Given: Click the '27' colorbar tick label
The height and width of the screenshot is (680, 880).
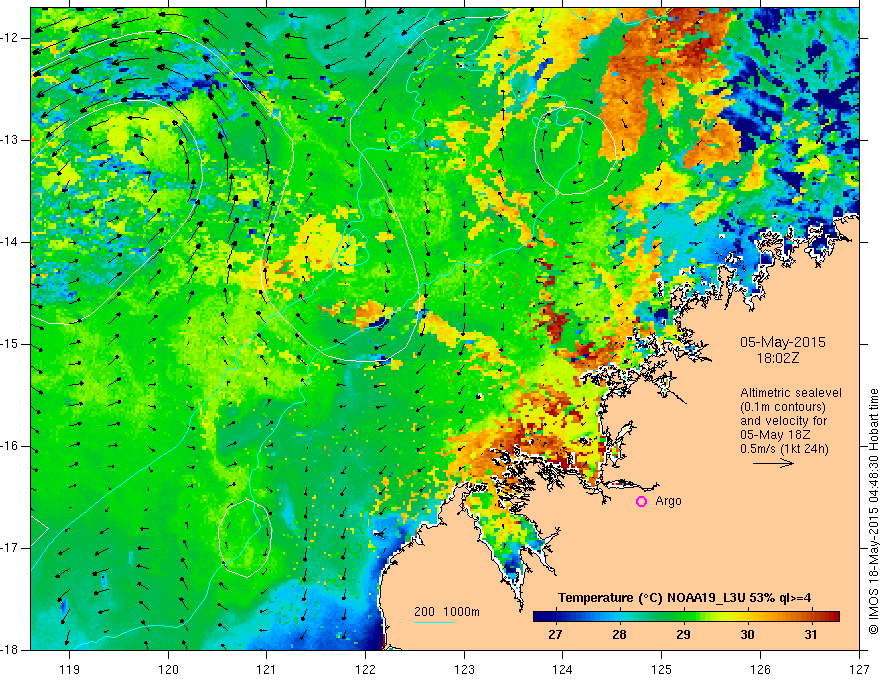Looking at the screenshot, I should point(555,635).
